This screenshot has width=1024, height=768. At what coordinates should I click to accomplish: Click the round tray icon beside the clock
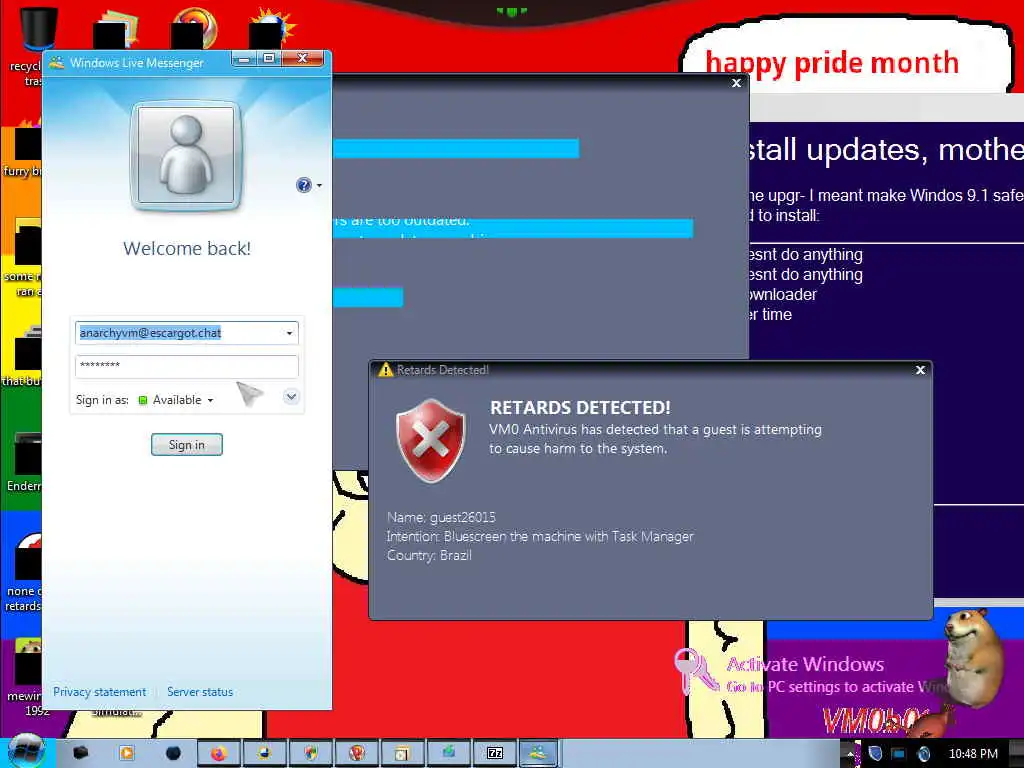coord(924,754)
